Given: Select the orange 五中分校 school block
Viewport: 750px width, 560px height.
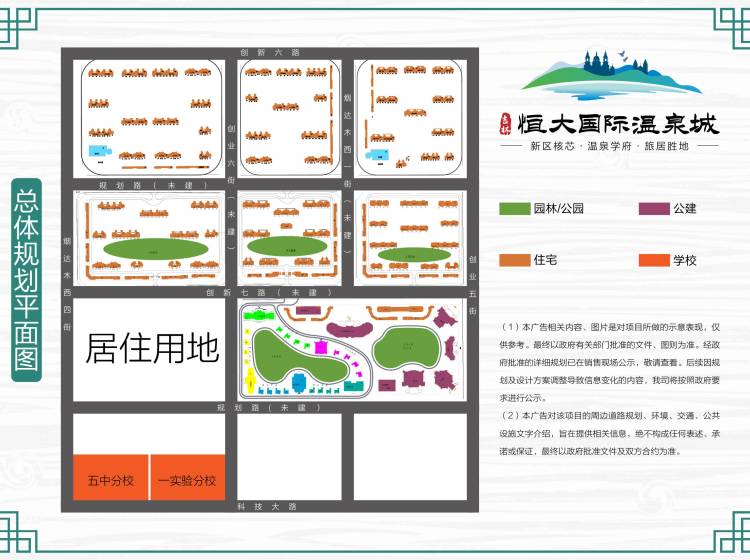Looking at the screenshot, I should click(x=110, y=477).
